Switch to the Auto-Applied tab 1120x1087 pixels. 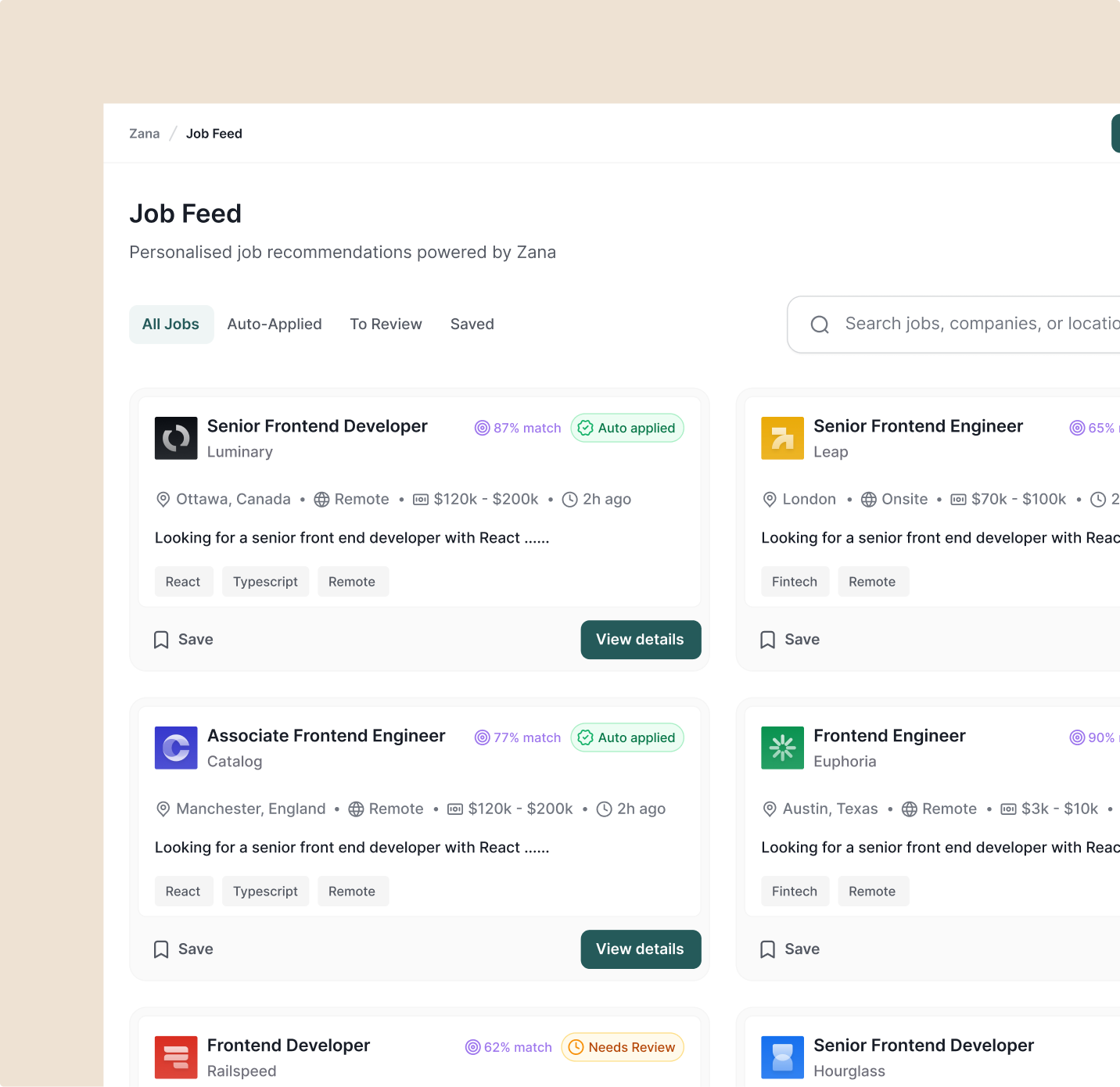point(275,325)
